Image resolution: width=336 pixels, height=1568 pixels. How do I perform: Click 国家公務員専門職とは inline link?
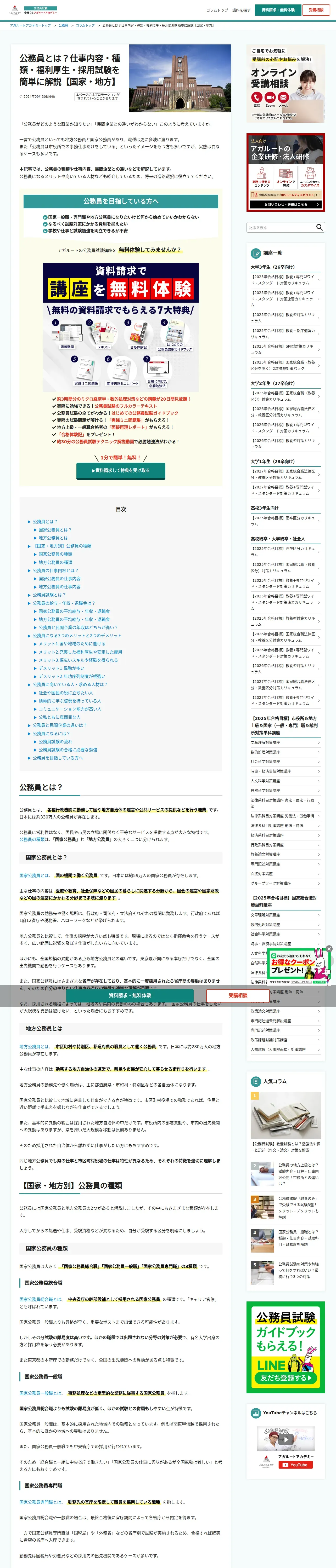(x=40, y=1502)
